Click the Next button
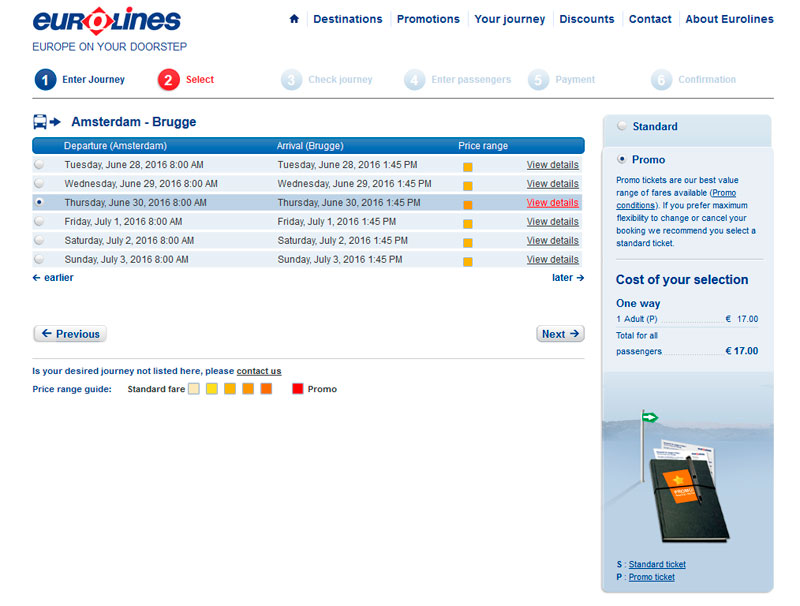This screenshot has width=800, height=606. [x=560, y=334]
